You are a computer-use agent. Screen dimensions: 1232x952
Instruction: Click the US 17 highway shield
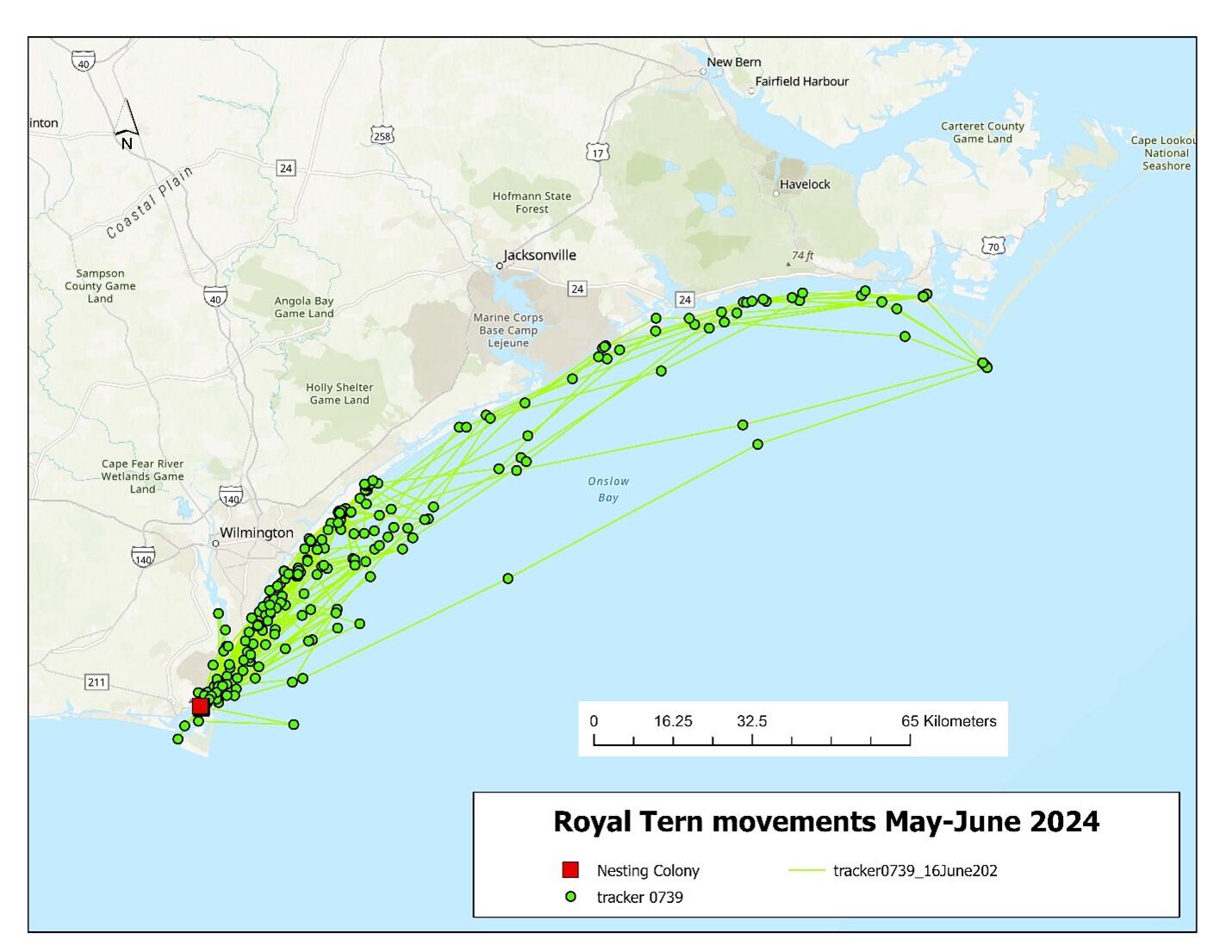click(x=599, y=152)
